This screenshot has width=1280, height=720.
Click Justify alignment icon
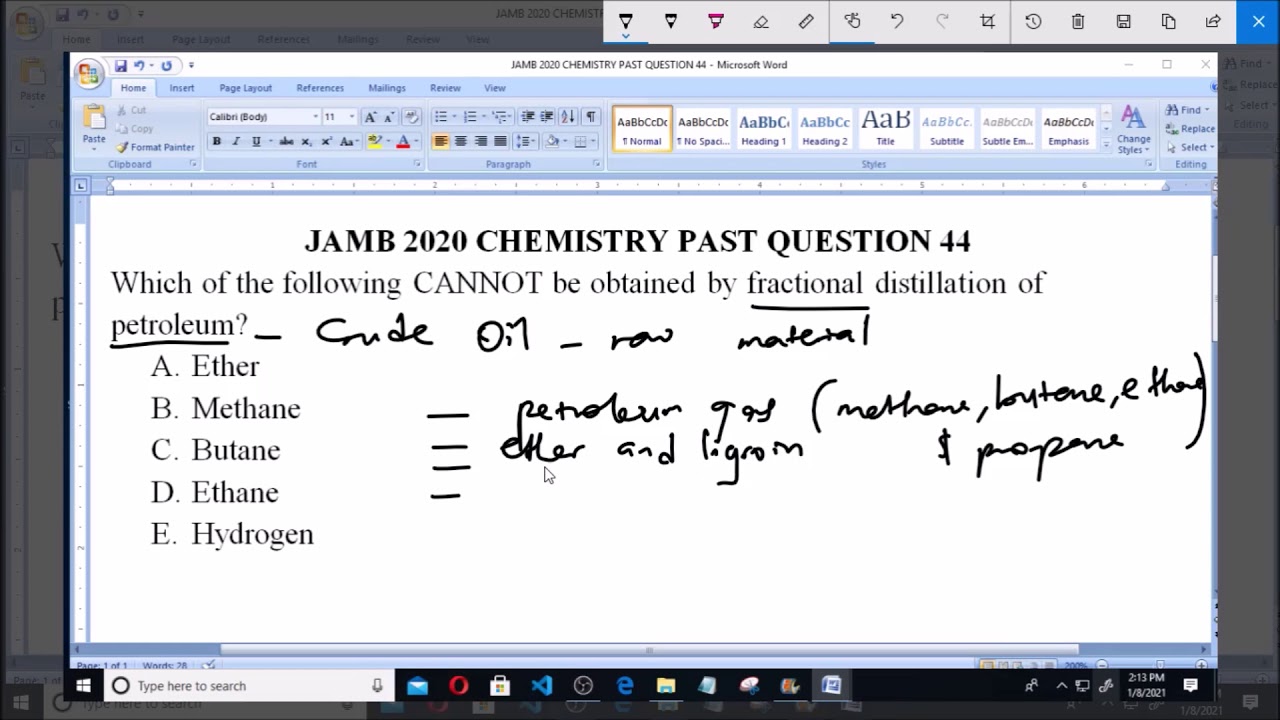501,142
